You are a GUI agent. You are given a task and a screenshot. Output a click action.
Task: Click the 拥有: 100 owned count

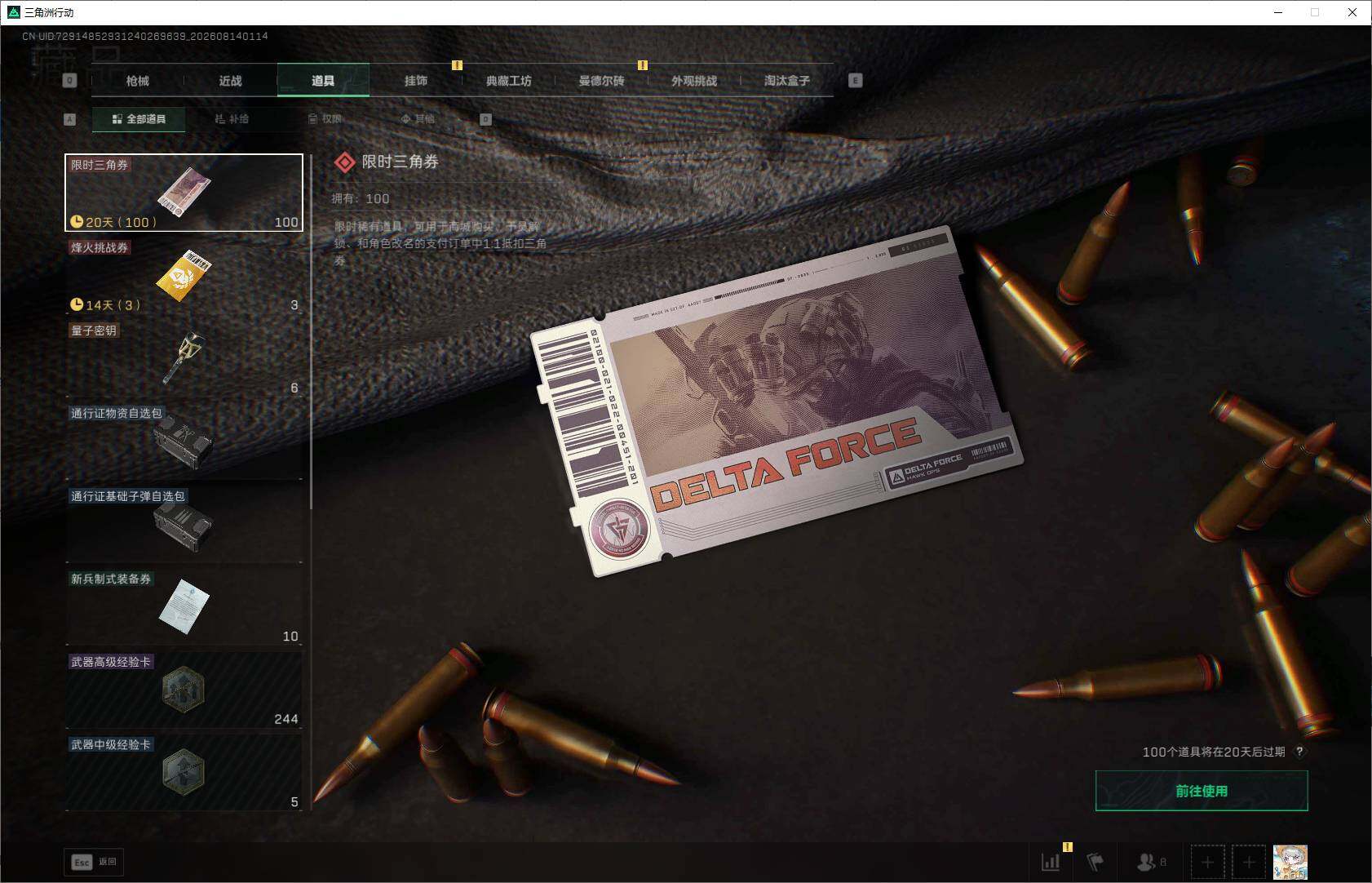coord(361,198)
